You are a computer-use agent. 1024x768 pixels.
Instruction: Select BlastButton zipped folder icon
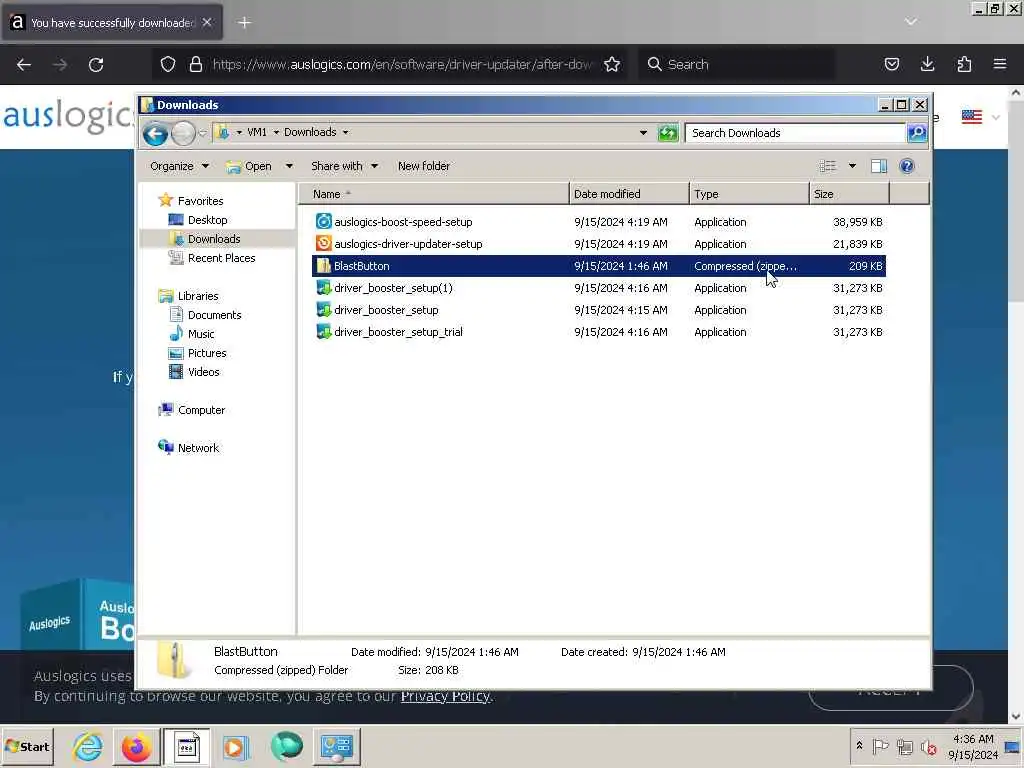[x=323, y=266]
